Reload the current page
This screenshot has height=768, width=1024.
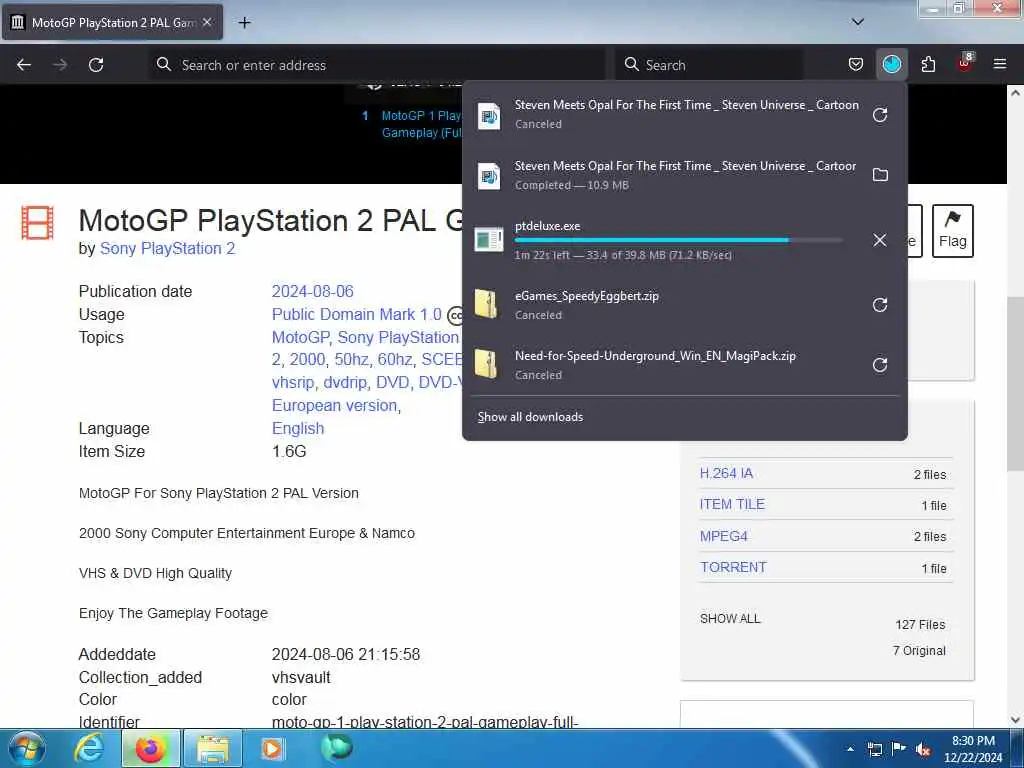click(x=96, y=65)
